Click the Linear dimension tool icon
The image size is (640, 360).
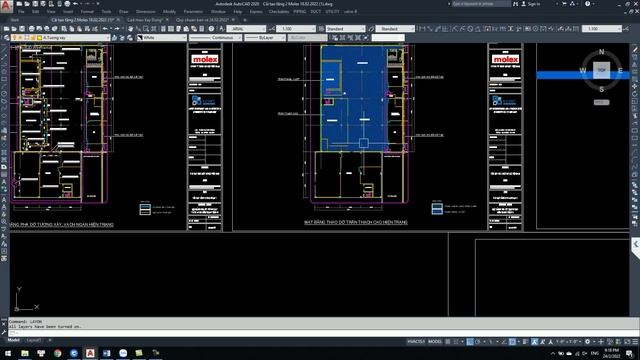422,29
